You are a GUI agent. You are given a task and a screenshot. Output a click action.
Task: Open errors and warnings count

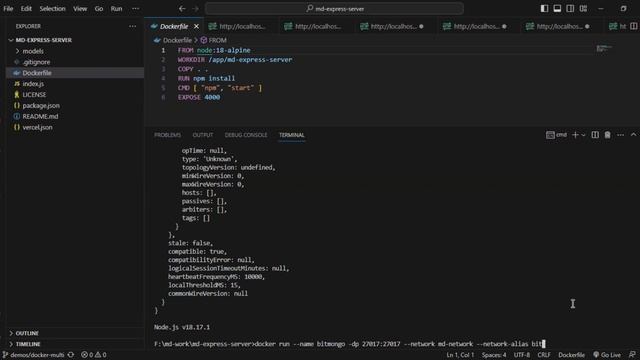(x=93, y=355)
